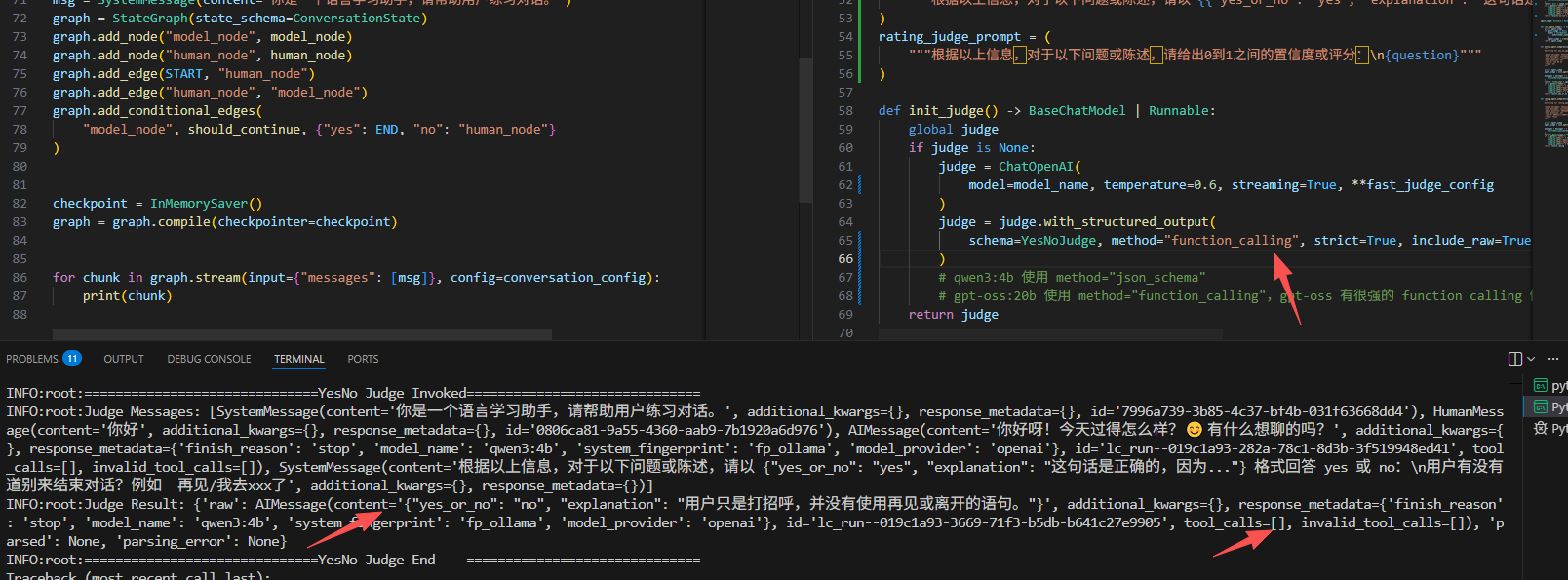
Task: Click line number 82 in left gutter
Action: pos(20,203)
